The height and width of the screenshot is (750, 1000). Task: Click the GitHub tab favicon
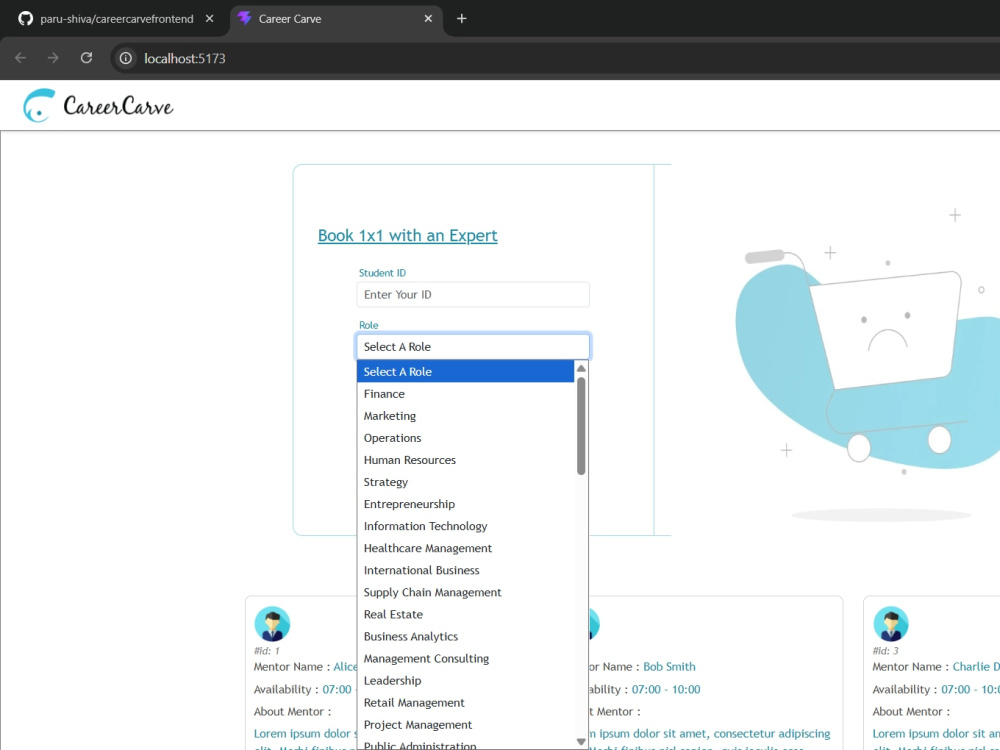[x=26, y=18]
